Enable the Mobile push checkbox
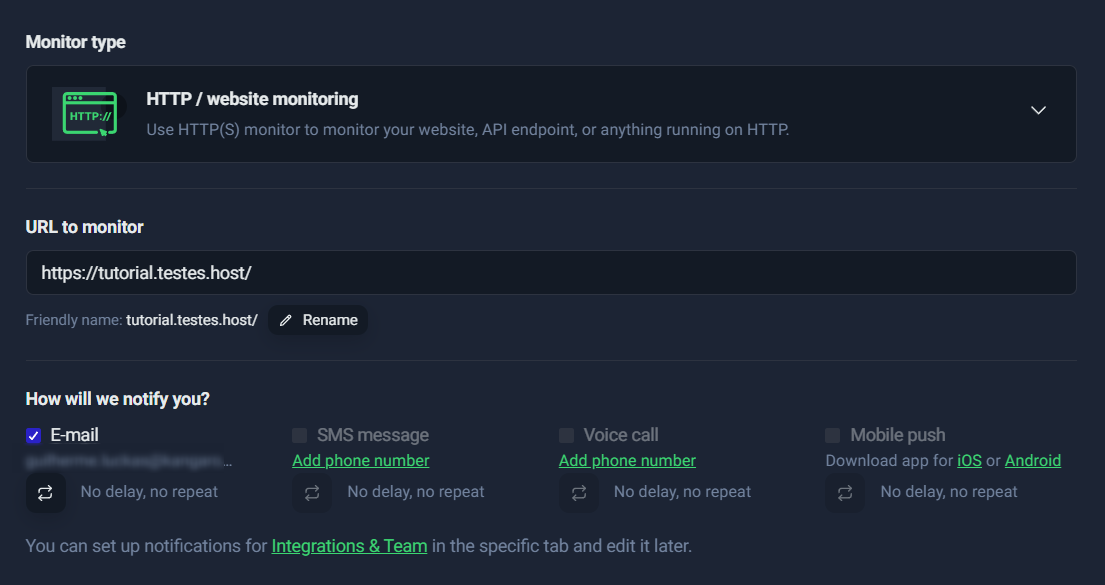This screenshot has width=1105, height=585. point(832,435)
